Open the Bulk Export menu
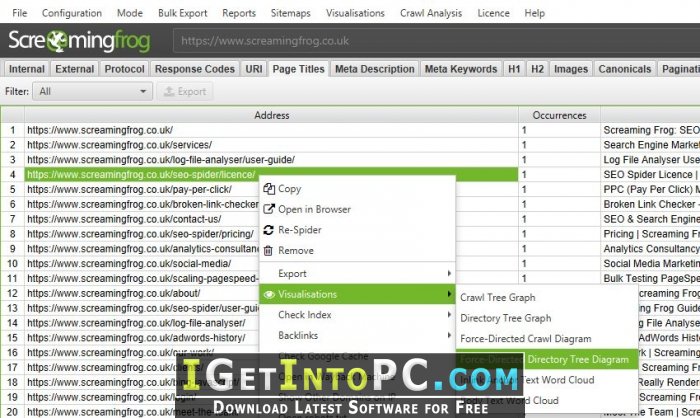Screen dimensions: 700x418 [x=183, y=13]
